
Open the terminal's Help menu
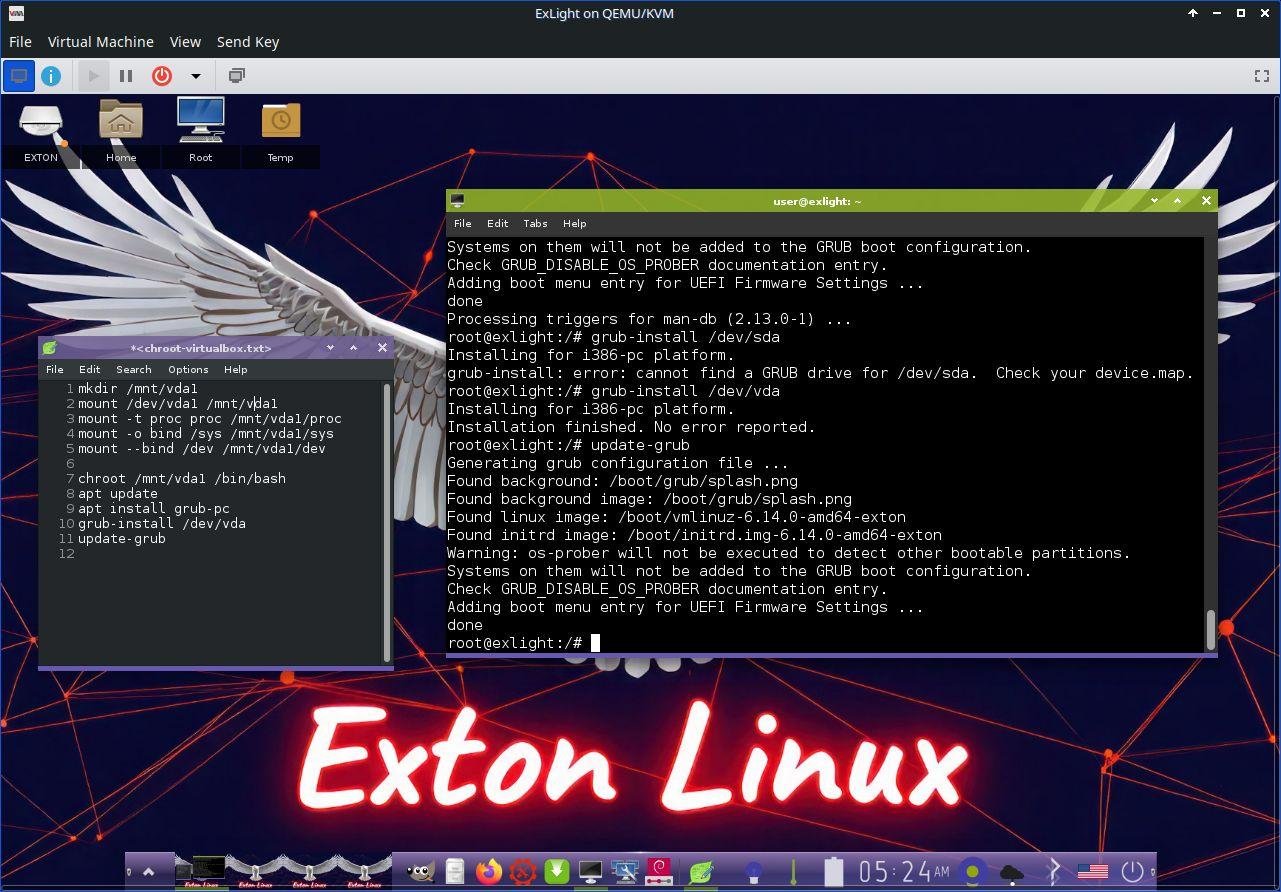point(574,224)
